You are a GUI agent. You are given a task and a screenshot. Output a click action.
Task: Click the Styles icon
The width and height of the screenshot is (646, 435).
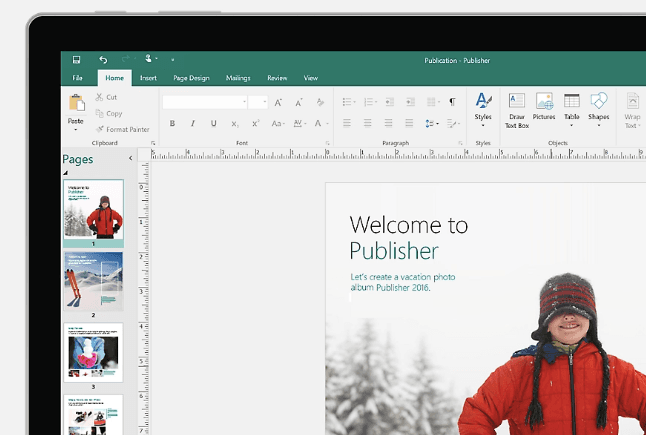pos(483,106)
